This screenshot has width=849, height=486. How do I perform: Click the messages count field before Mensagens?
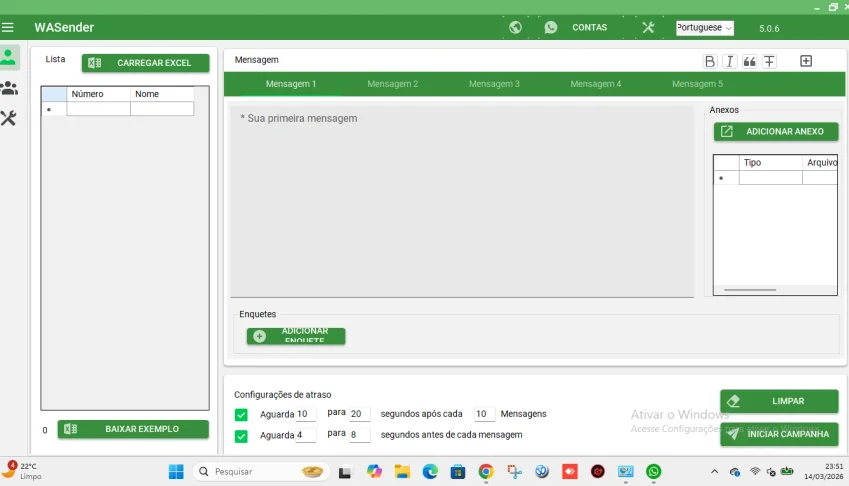click(484, 414)
